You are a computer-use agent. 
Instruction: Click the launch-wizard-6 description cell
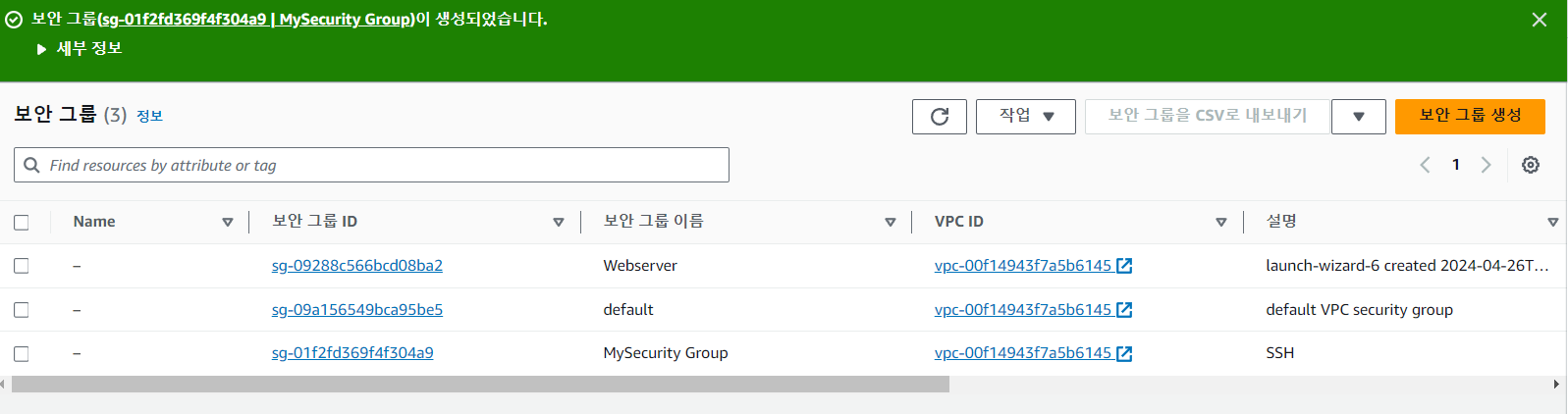coord(1407,266)
